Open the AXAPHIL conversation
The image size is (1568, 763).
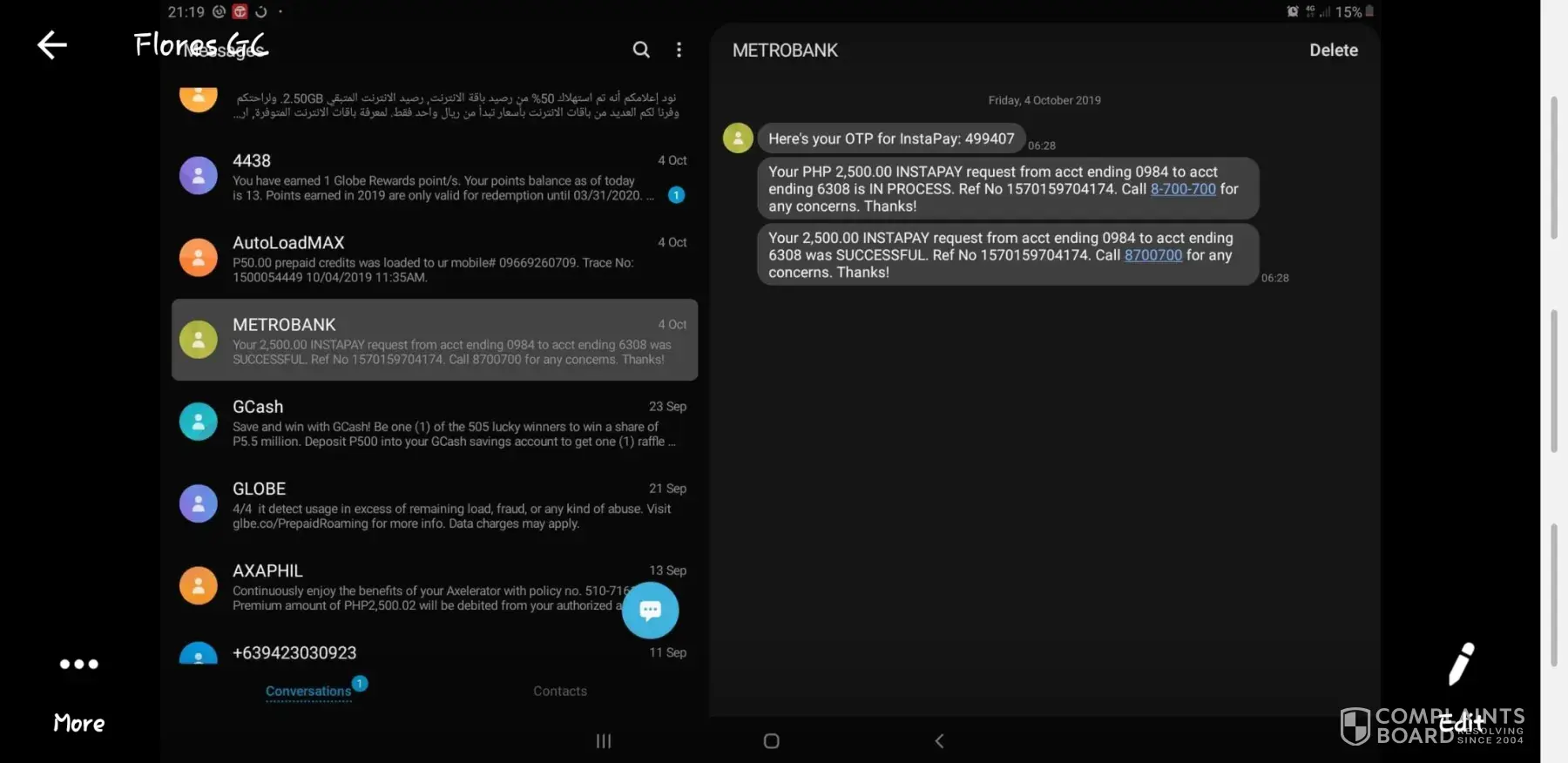coord(435,585)
